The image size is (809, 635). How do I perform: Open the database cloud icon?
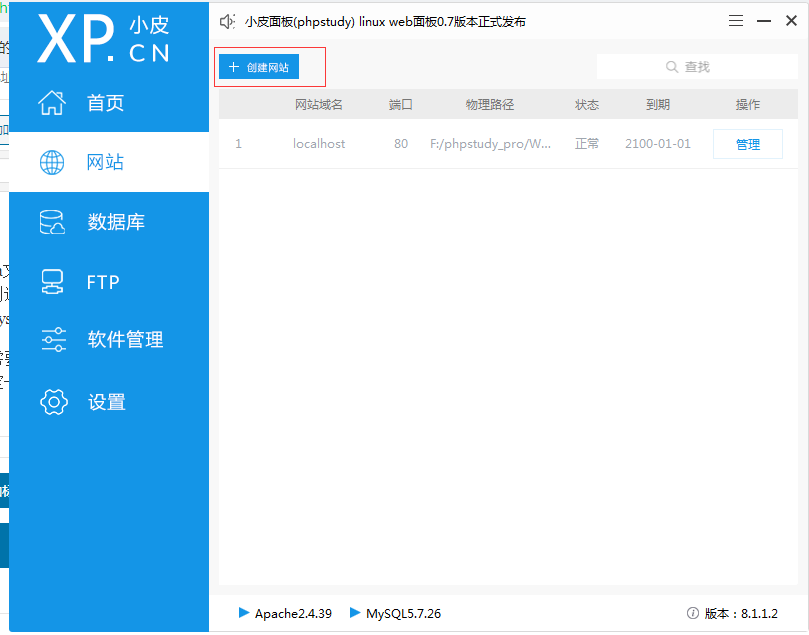click(52, 222)
